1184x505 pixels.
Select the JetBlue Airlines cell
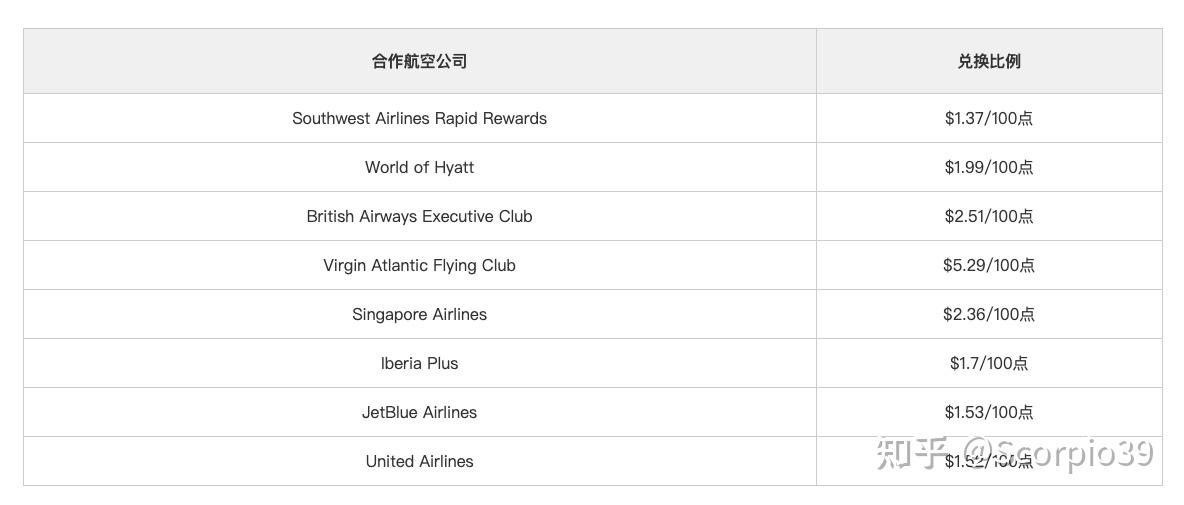(x=419, y=412)
